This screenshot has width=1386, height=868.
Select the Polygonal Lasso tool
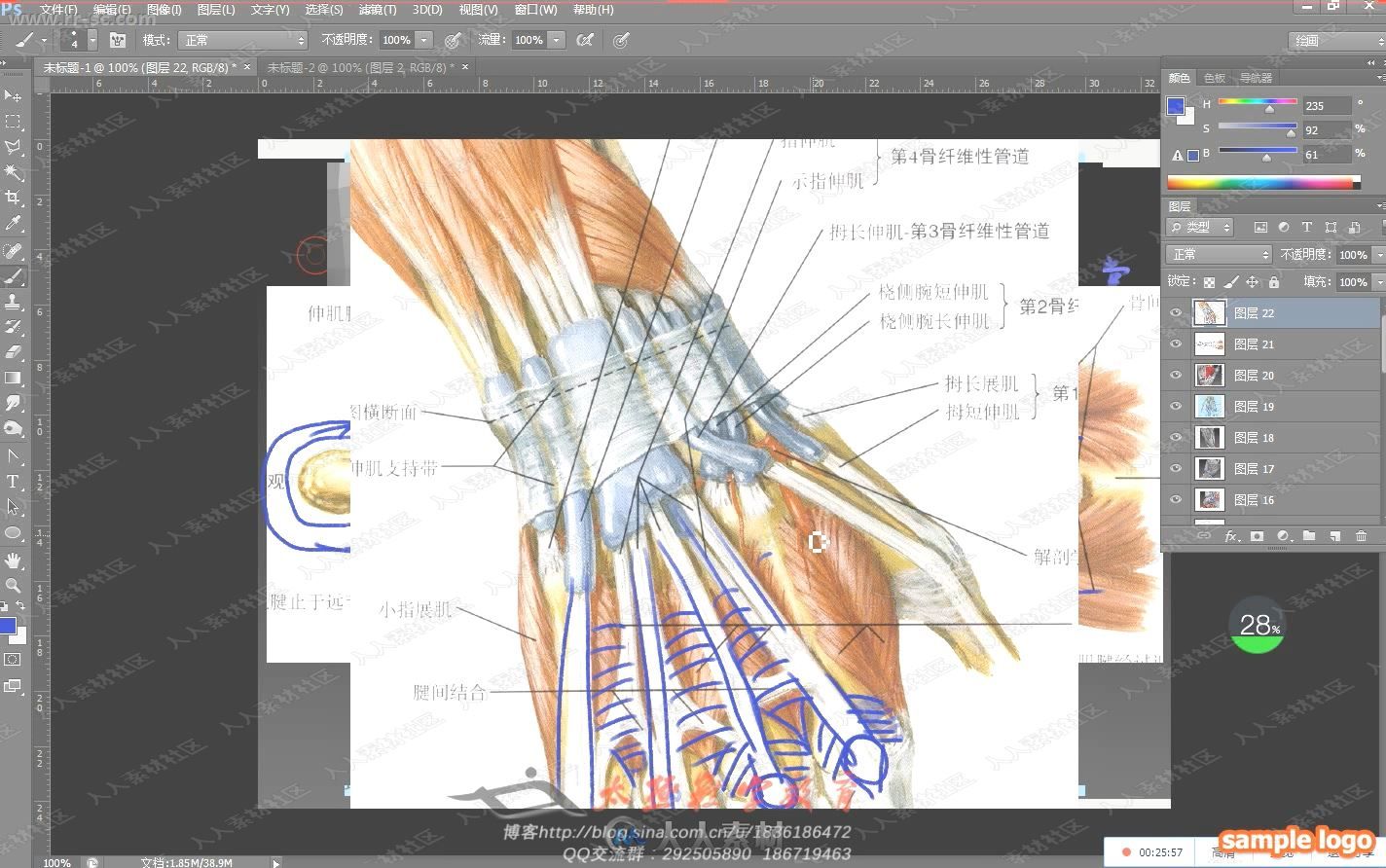coord(13,147)
